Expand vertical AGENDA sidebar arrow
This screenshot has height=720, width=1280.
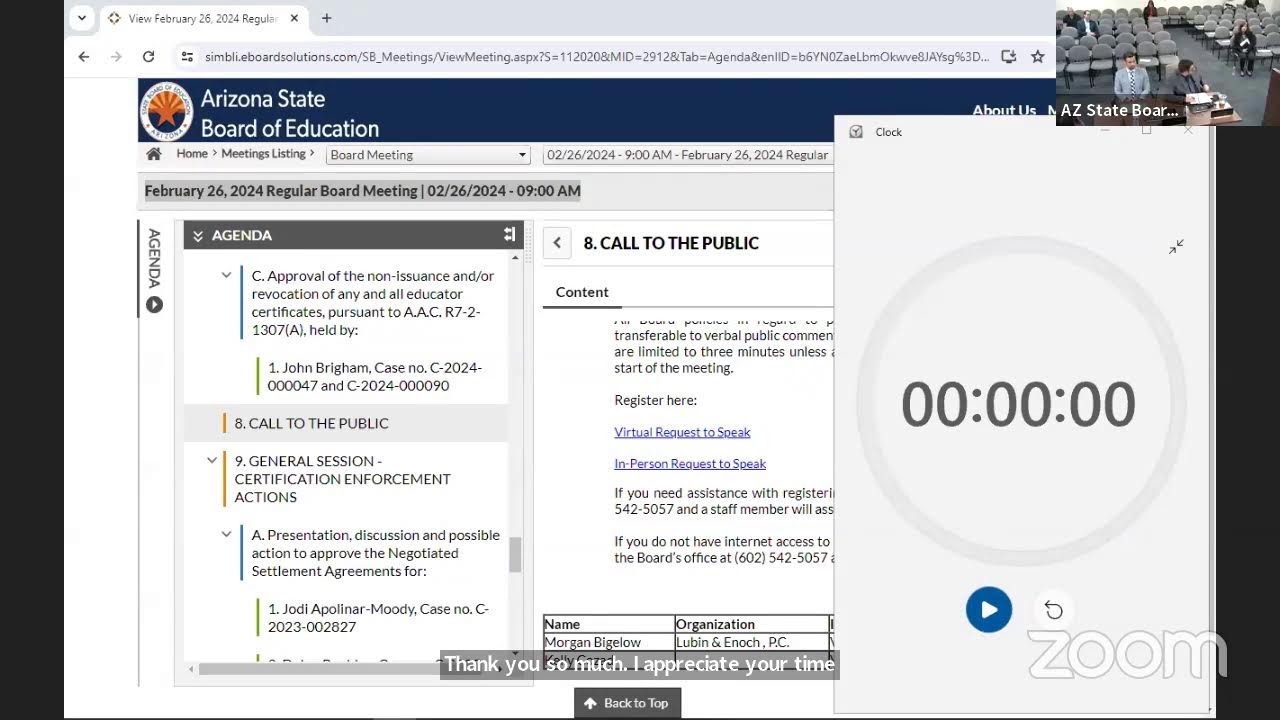[x=154, y=305]
